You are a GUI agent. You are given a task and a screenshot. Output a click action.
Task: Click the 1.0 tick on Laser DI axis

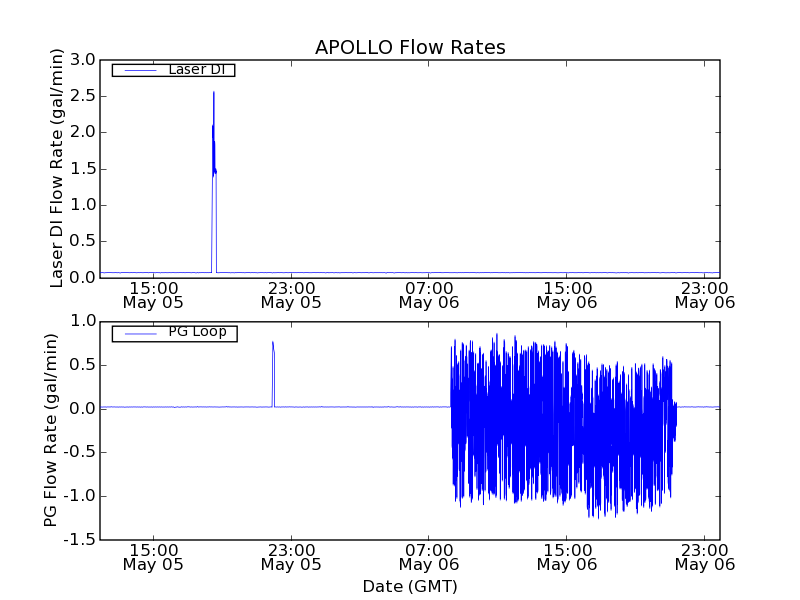coord(83,205)
